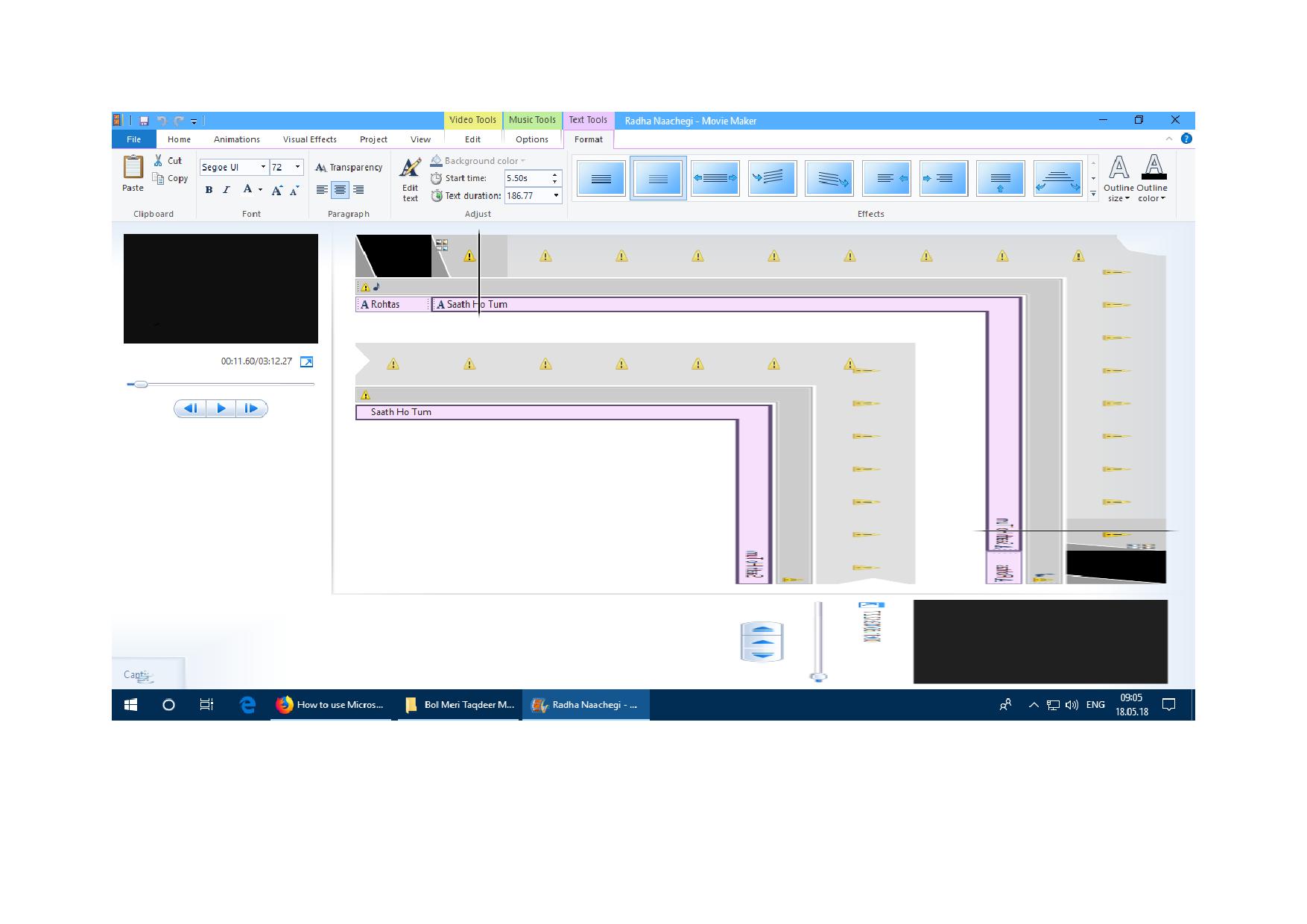This screenshot has height=924, width=1307.
Task: Apply the stretch horizontal text effect
Action: pos(715,178)
